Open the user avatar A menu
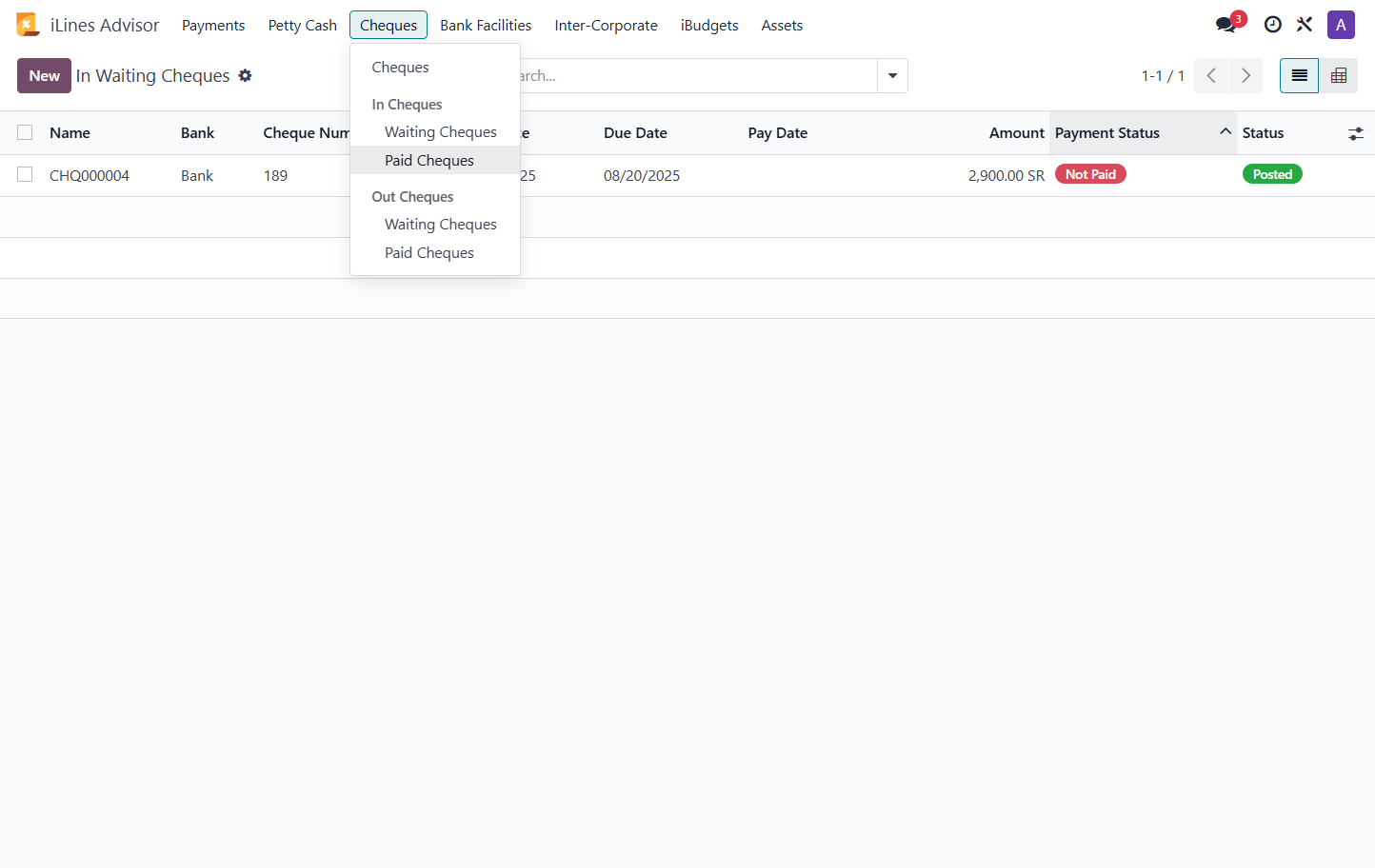This screenshot has width=1375, height=868. tap(1341, 25)
